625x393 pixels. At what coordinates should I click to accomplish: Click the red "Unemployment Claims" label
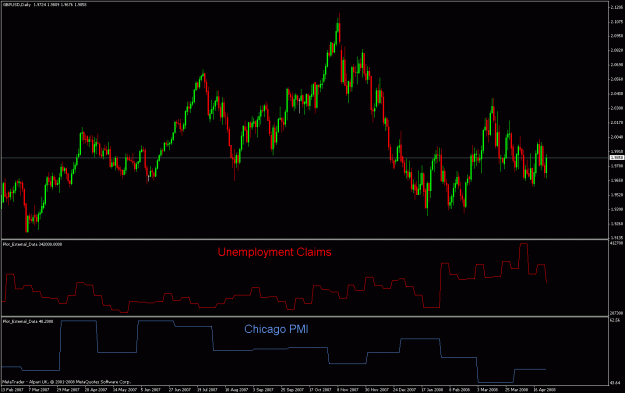click(274, 252)
